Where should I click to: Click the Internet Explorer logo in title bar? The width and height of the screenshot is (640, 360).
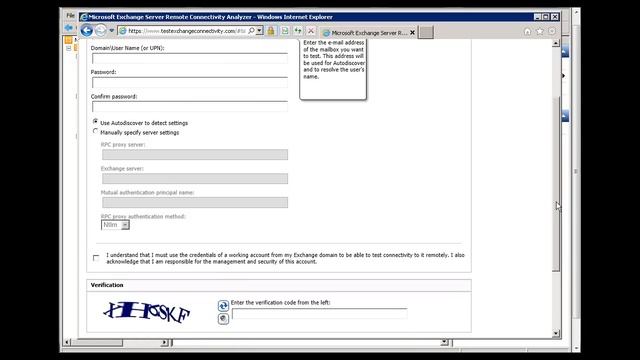84,17
